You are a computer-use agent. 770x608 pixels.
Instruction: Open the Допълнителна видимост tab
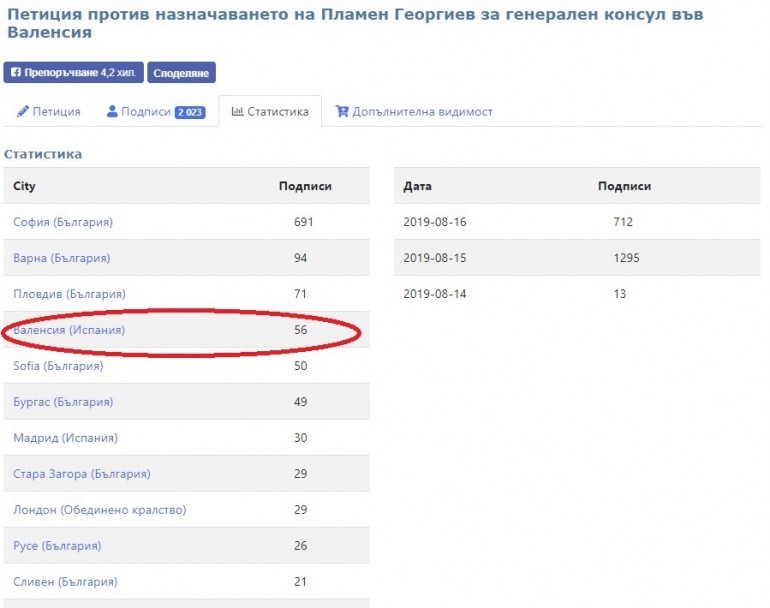[414, 112]
